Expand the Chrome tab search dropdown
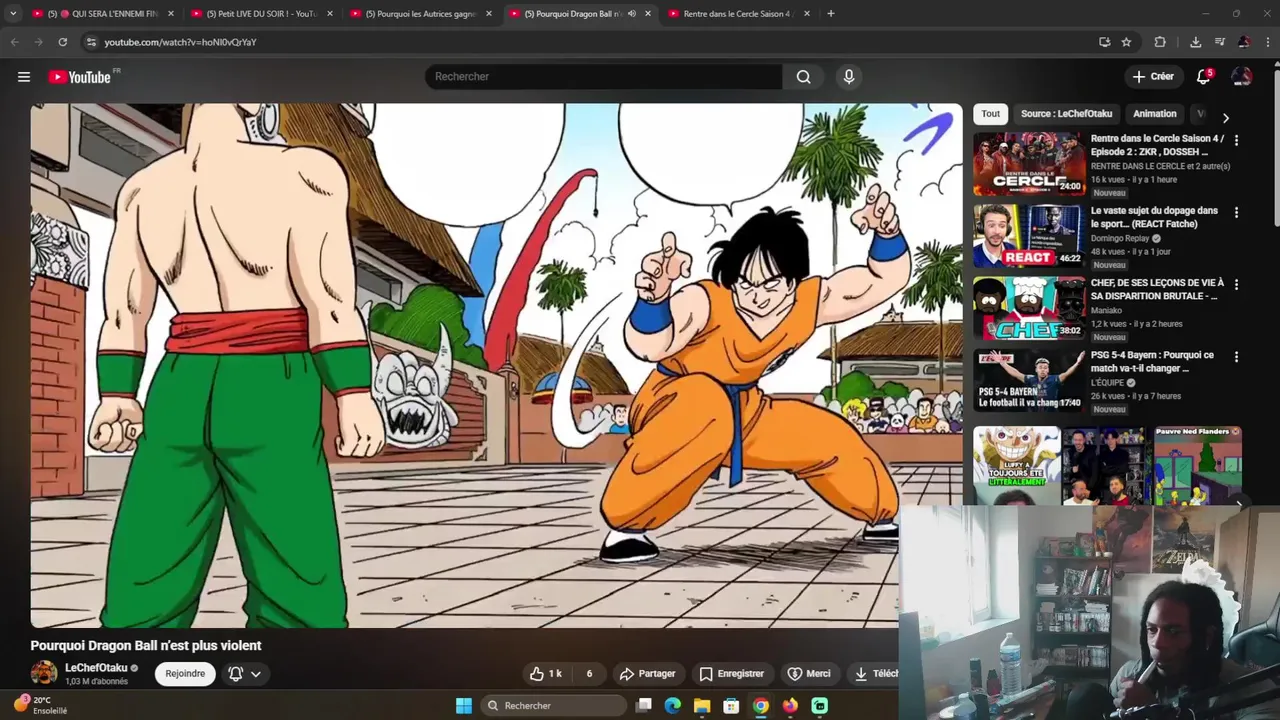Image resolution: width=1280 pixels, height=720 pixels. click(x=13, y=14)
